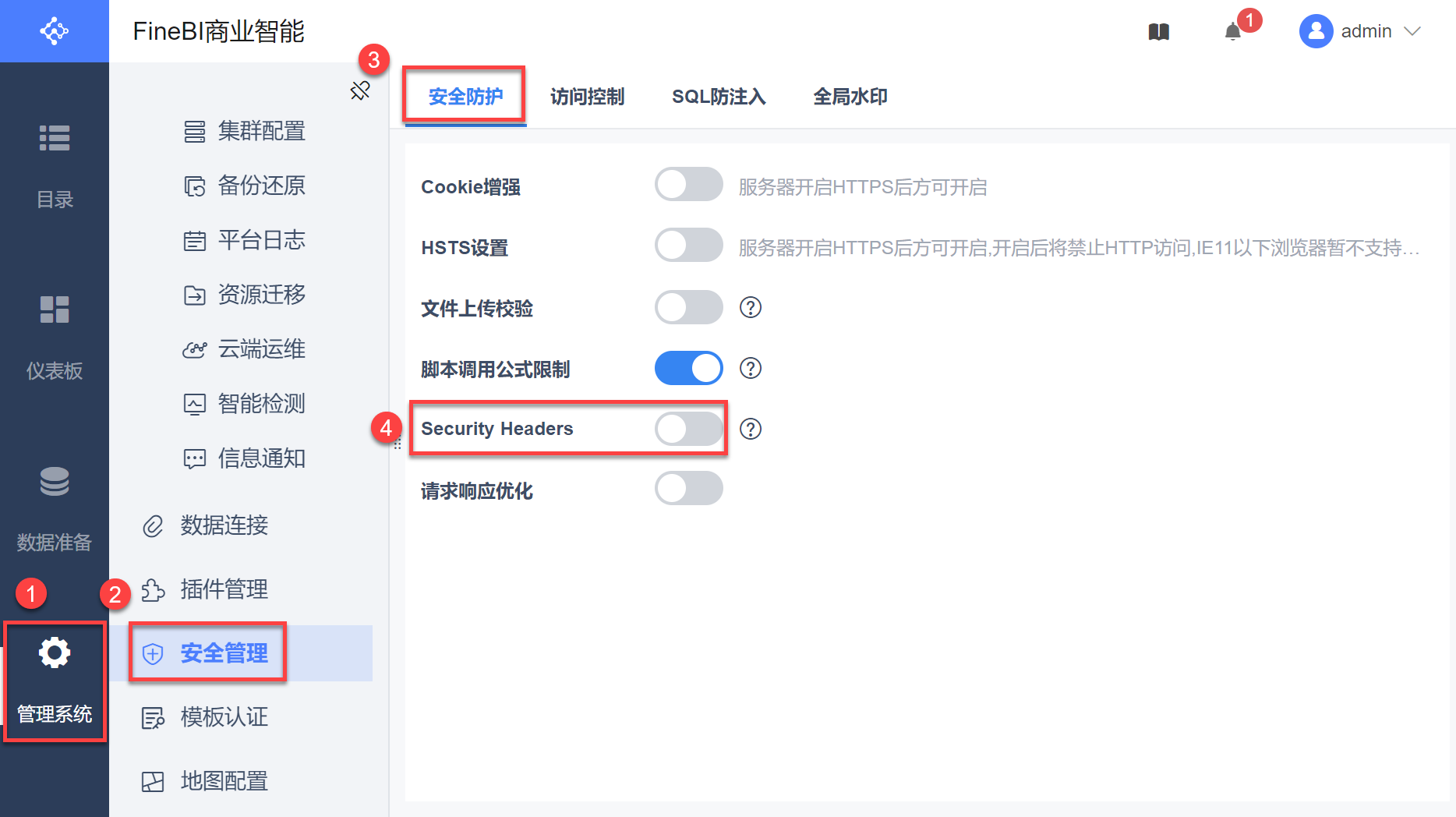
Task: Enable the Cookie增强 switch
Action: (x=688, y=185)
